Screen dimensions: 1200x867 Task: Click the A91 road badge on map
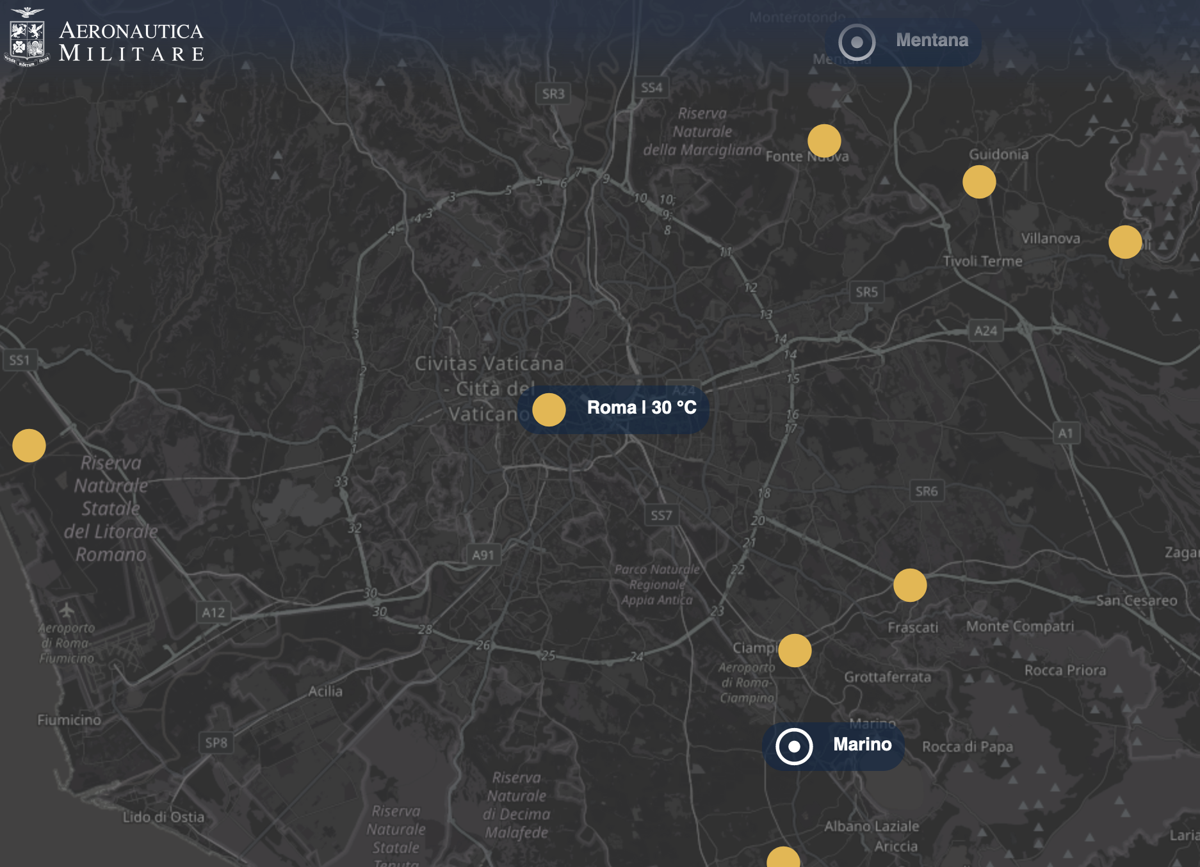coord(483,554)
